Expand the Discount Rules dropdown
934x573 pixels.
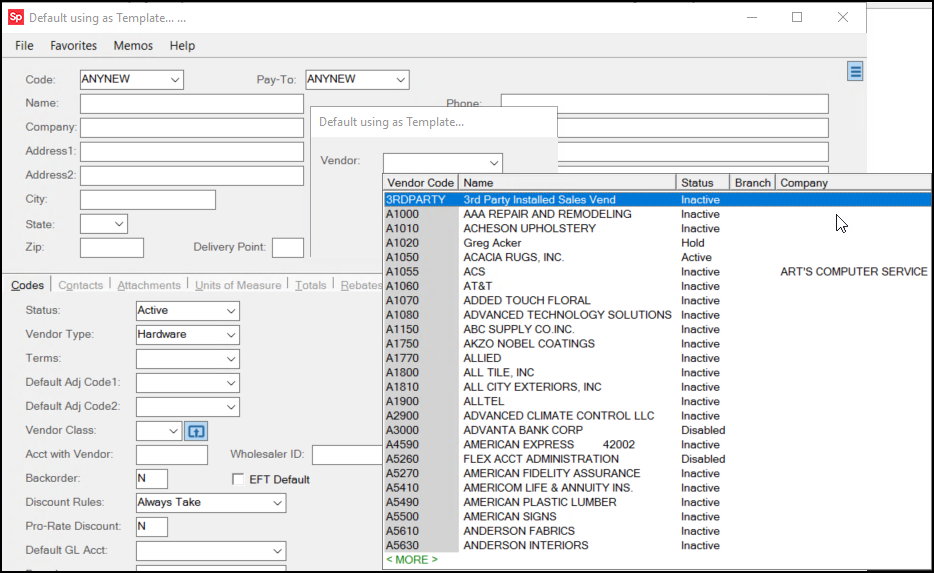(x=277, y=503)
